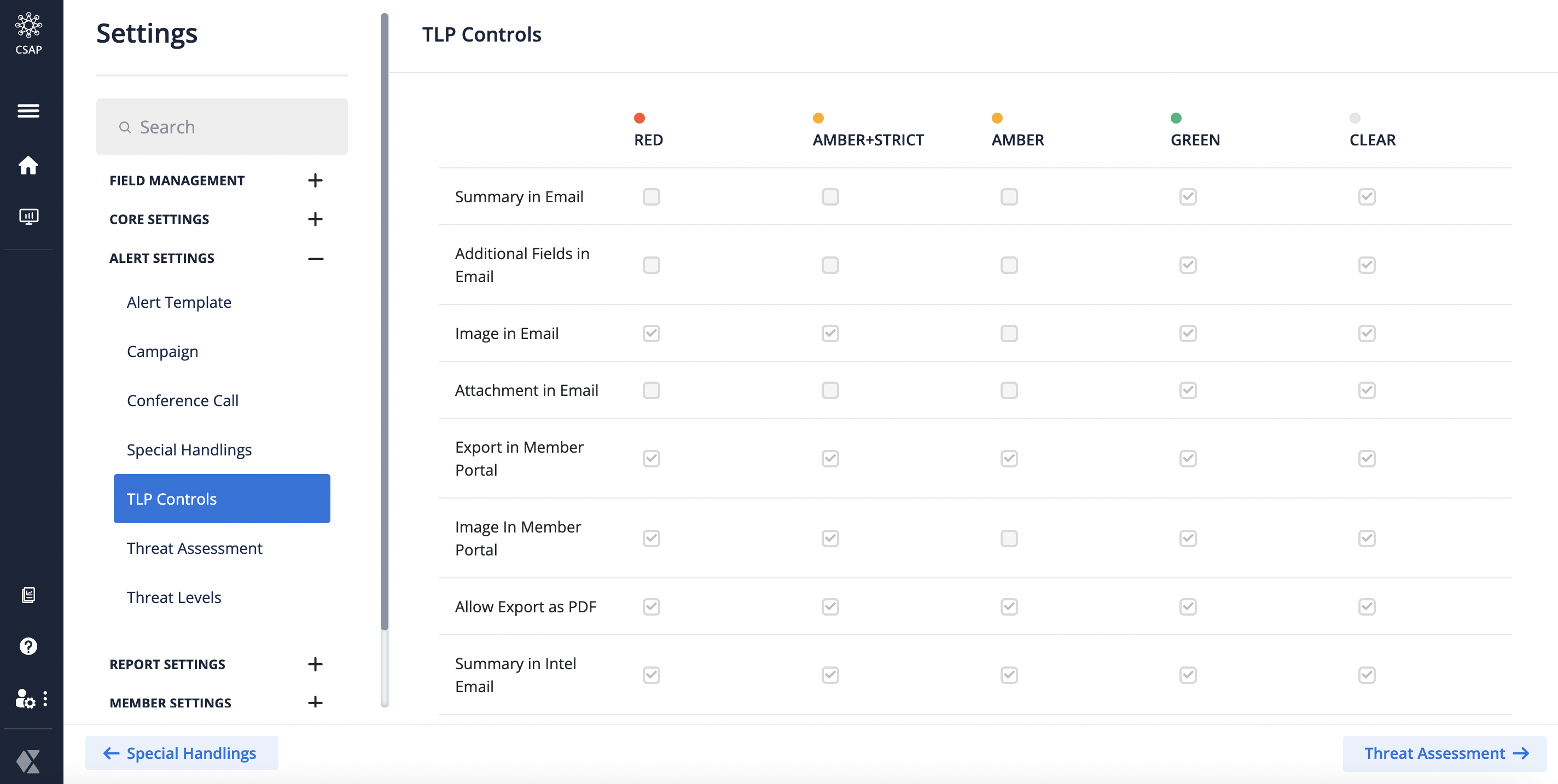The height and width of the screenshot is (784, 1558).
Task: Go back to Special Handlings button
Action: click(182, 753)
